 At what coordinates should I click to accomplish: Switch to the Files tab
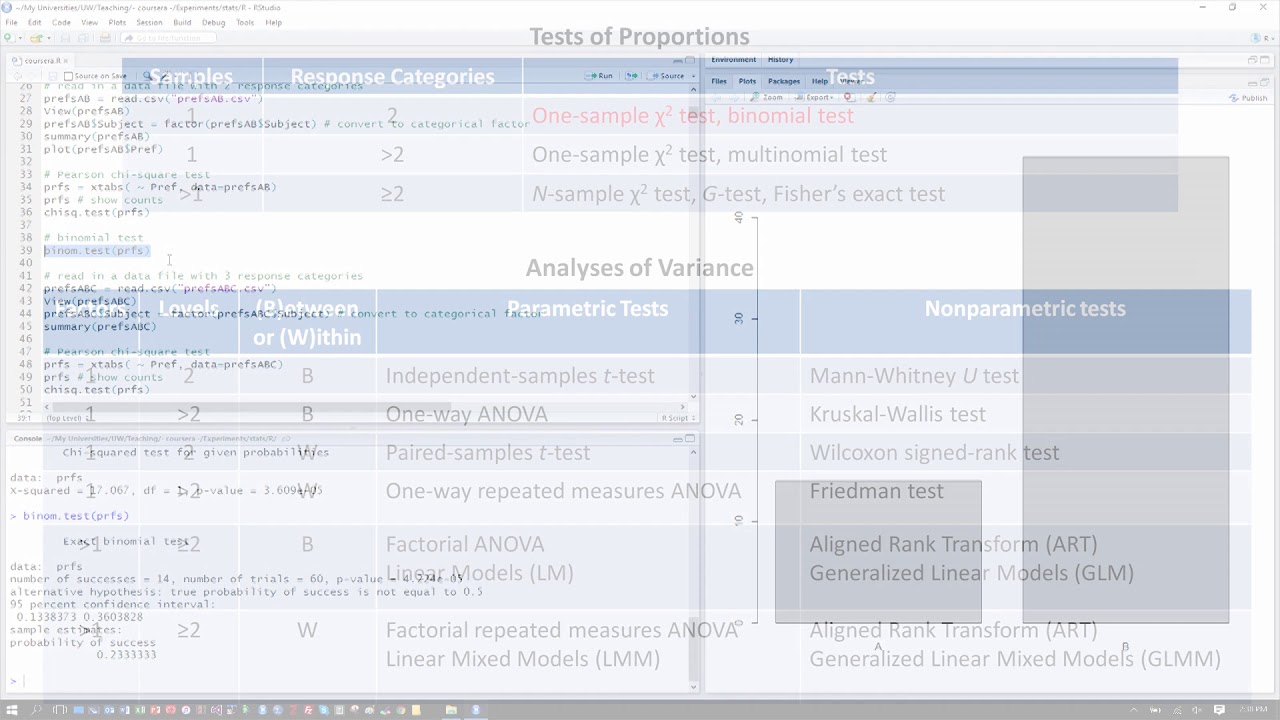click(x=719, y=81)
